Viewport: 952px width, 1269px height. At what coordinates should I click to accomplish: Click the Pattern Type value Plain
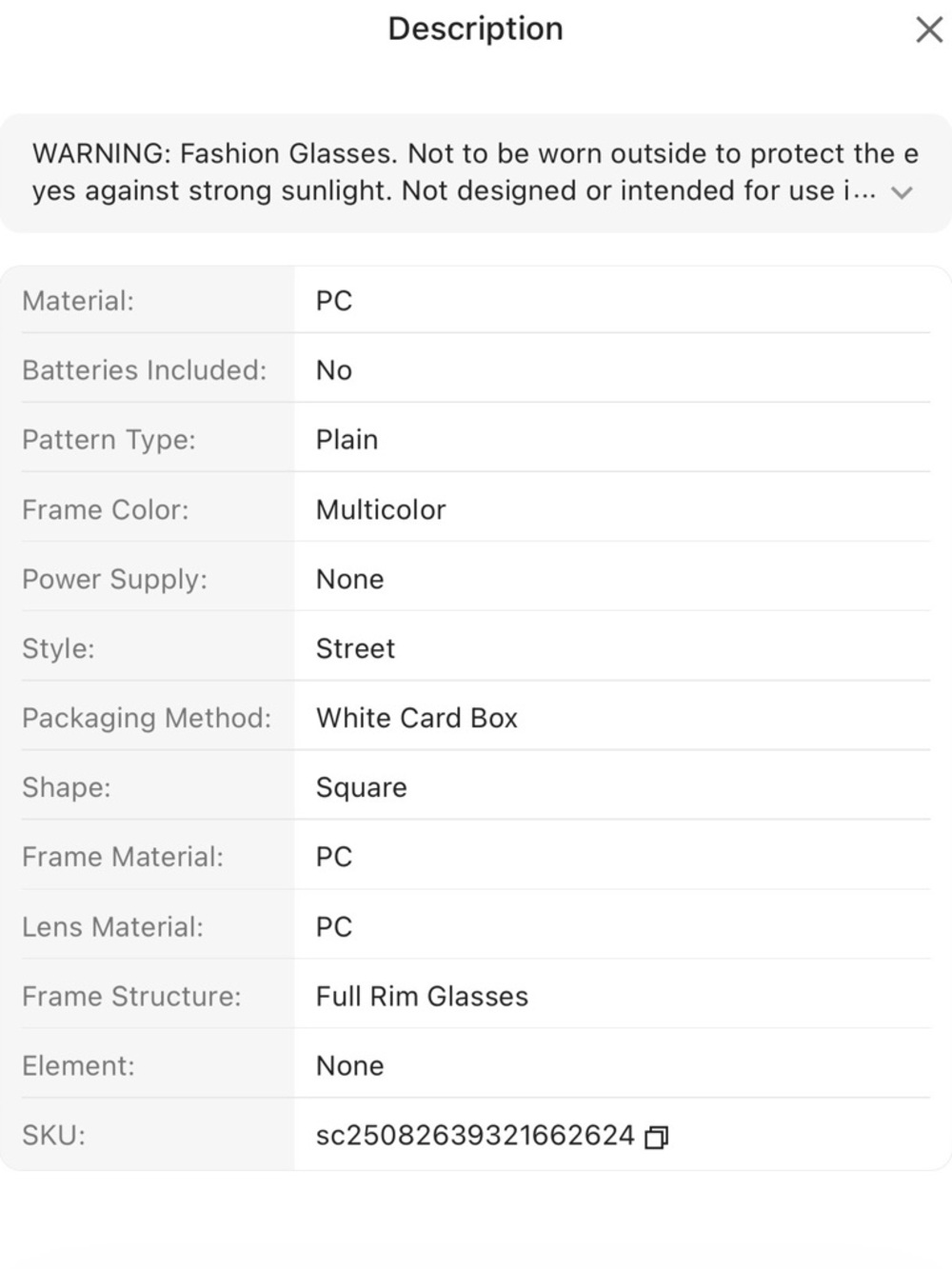click(x=347, y=440)
